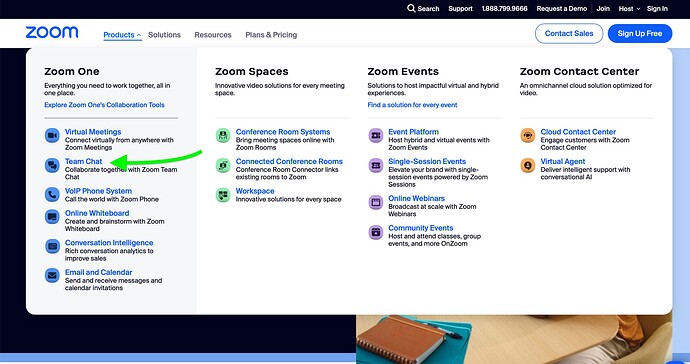
Task: Click the Workspace icon
Action: tap(223, 195)
